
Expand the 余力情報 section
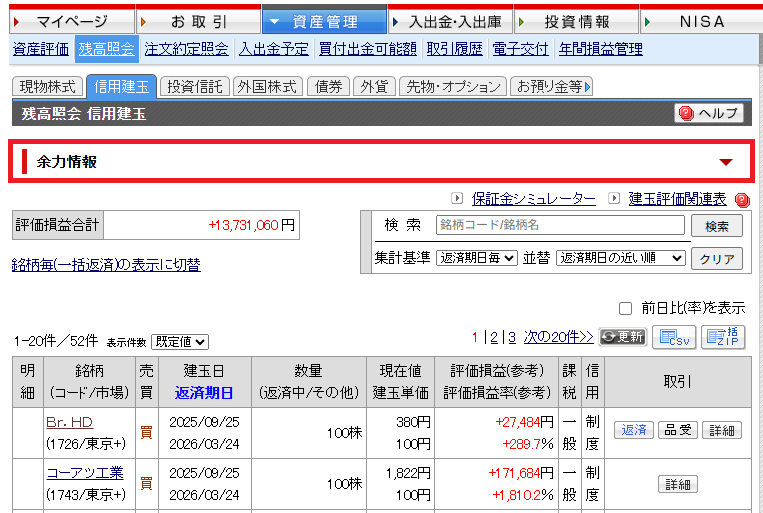coord(726,162)
